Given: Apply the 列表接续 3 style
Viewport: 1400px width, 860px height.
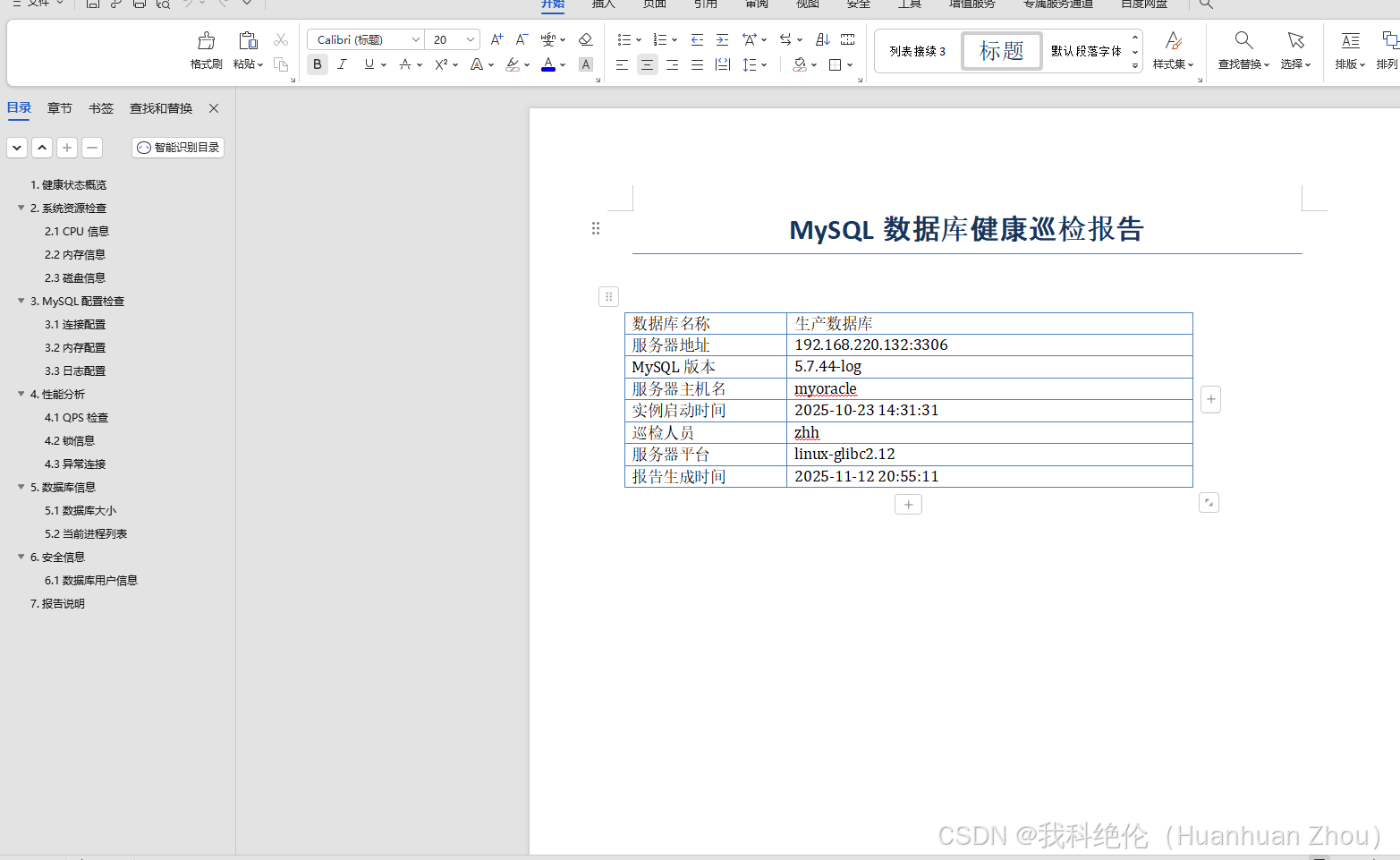Looking at the screenshot, I should pyautogui.click(x=918, y=51).
